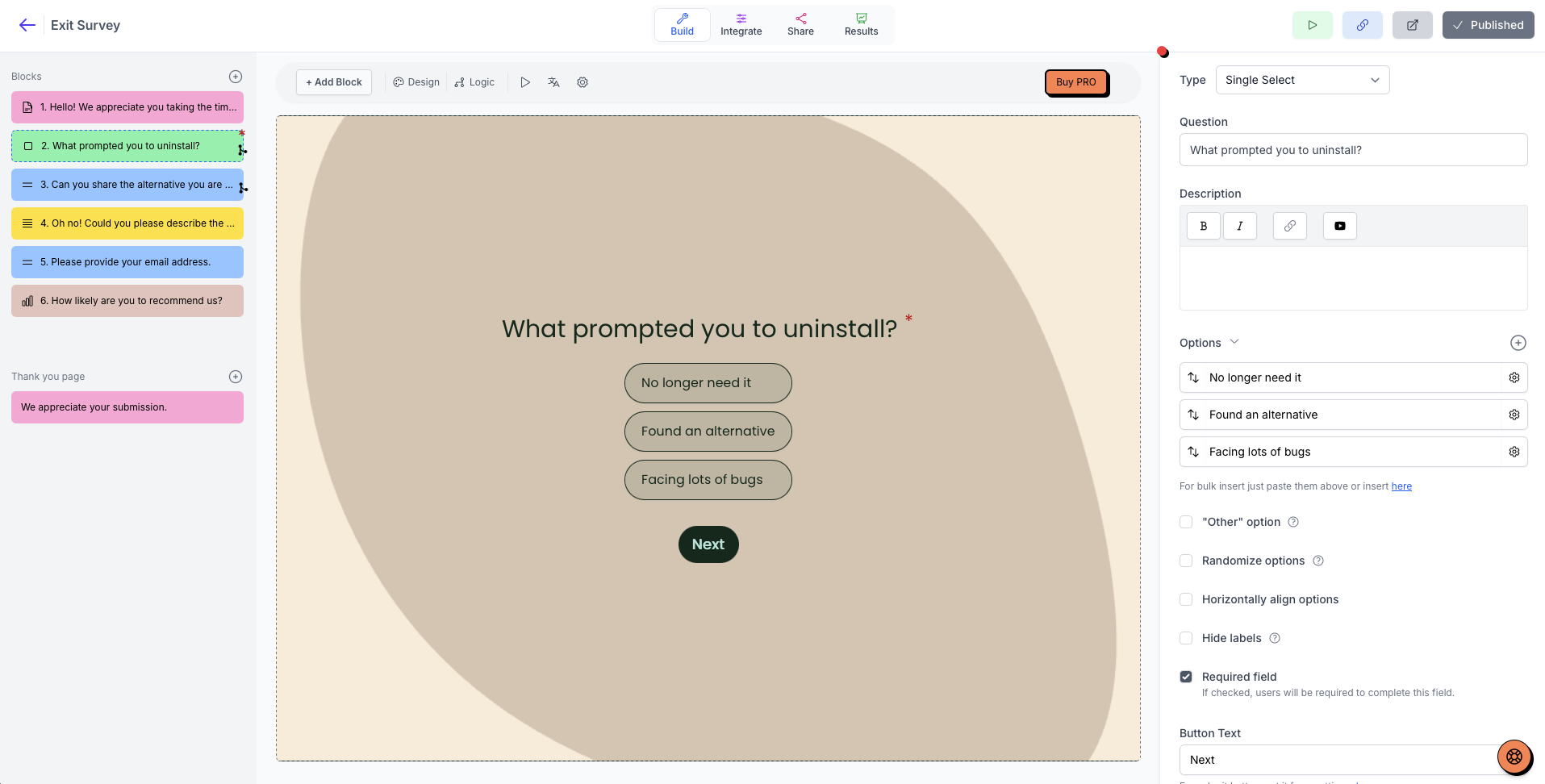The width and height of the screenshot is (1545, 784).
Task: Add a new block via the plus icon beside Blocks
Action: tap(236, 77)
